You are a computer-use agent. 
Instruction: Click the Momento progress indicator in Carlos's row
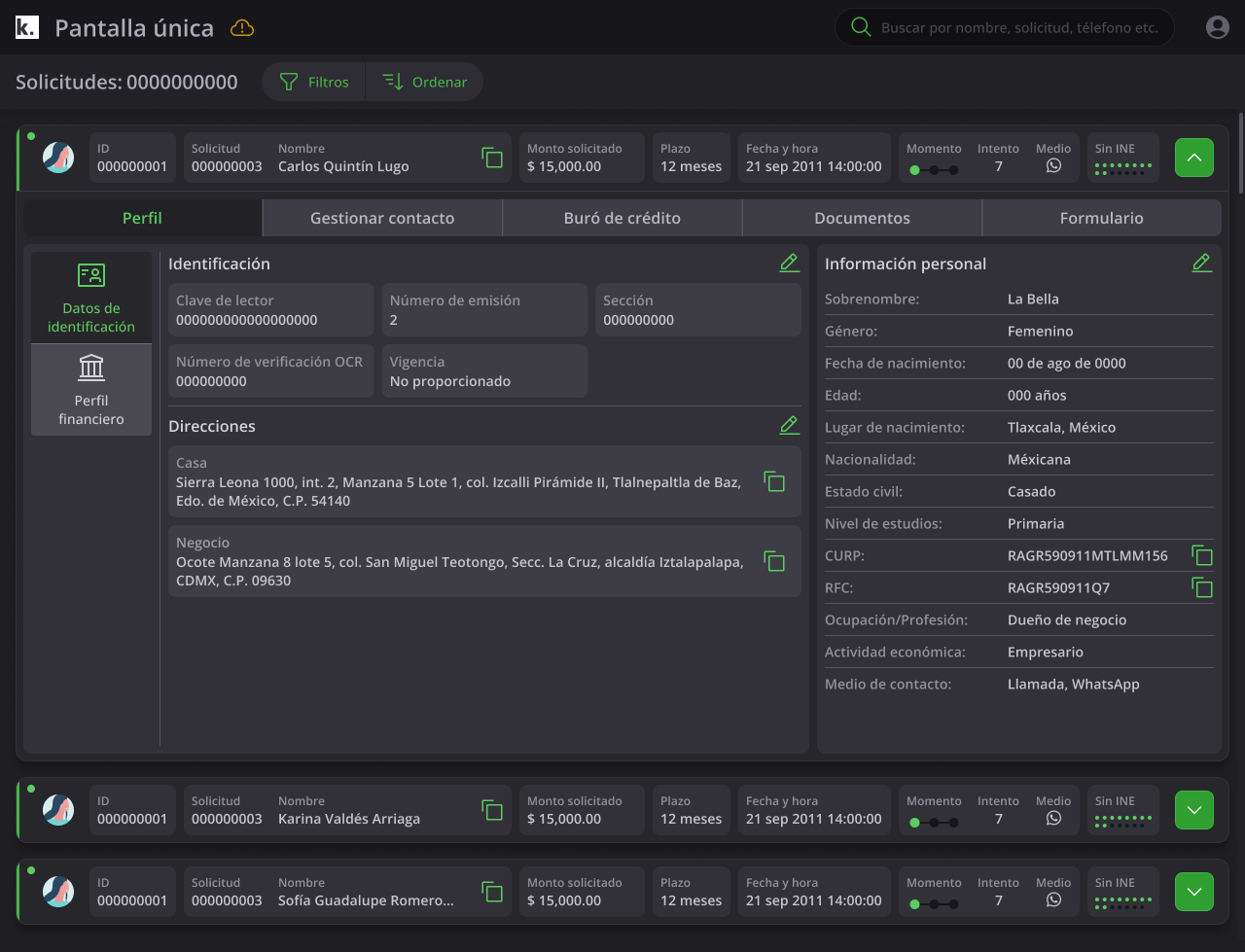coord(934,170)
